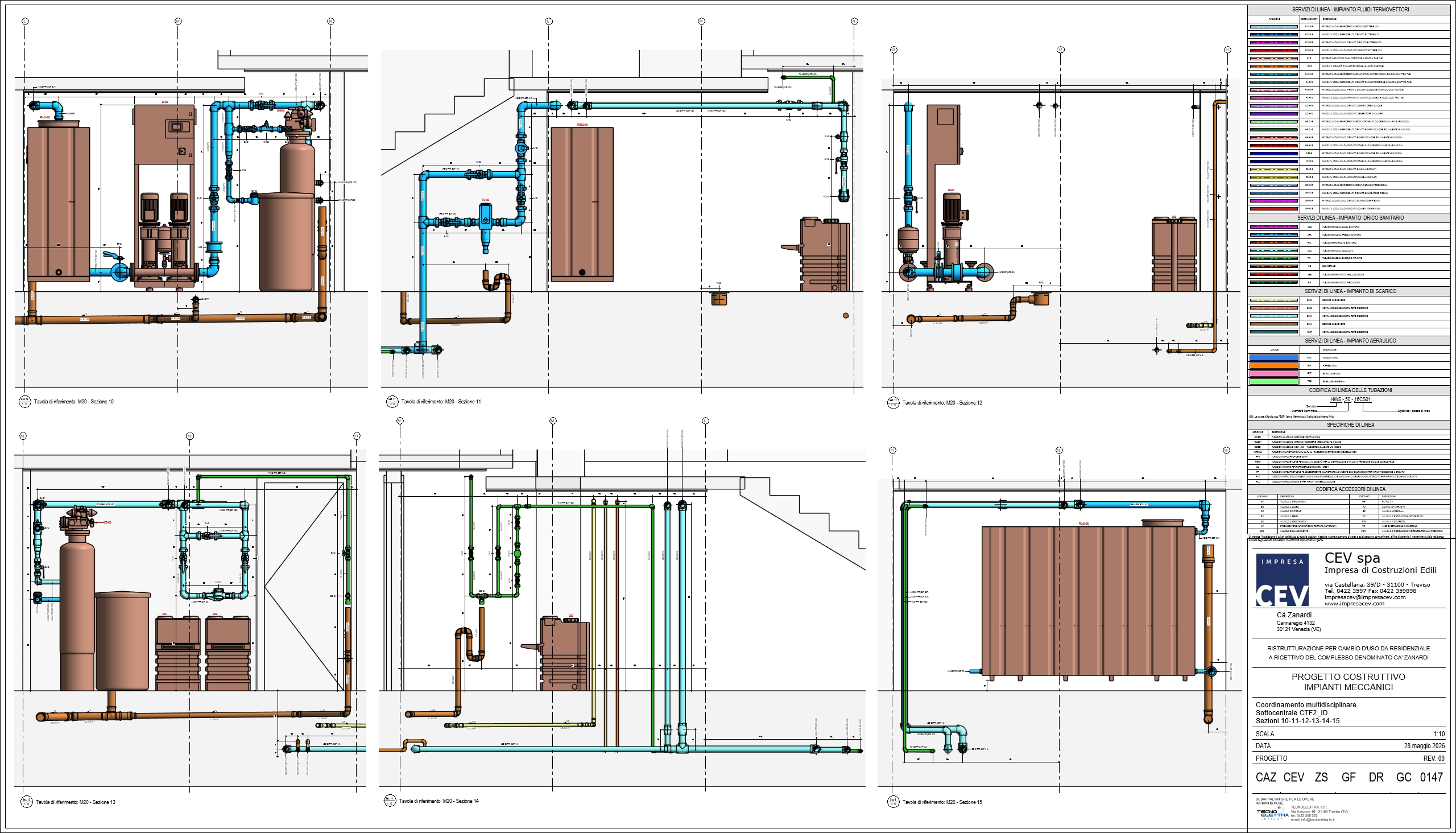The image size is (1456, 833).
Task: Click 'Tavola di riferimento: M20 - Sezione 14' caption
Action: (439, 801)
